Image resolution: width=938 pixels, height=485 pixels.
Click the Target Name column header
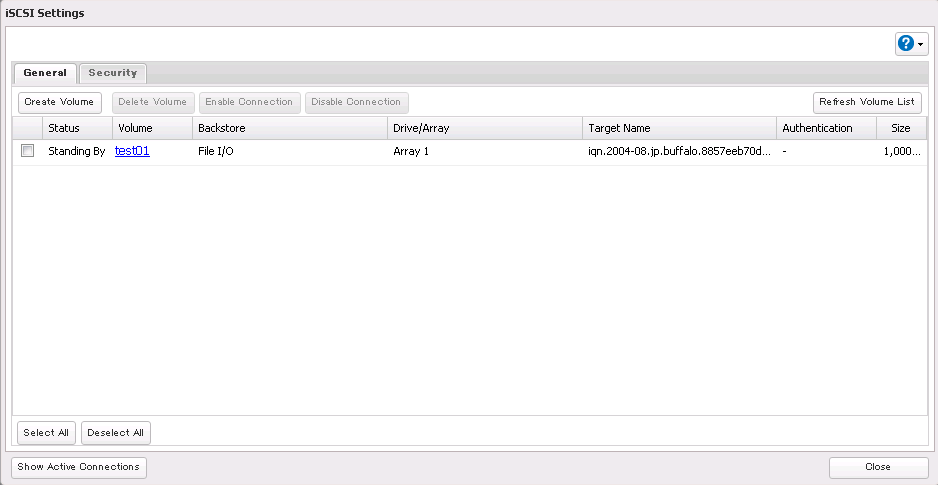click(619, 128)
